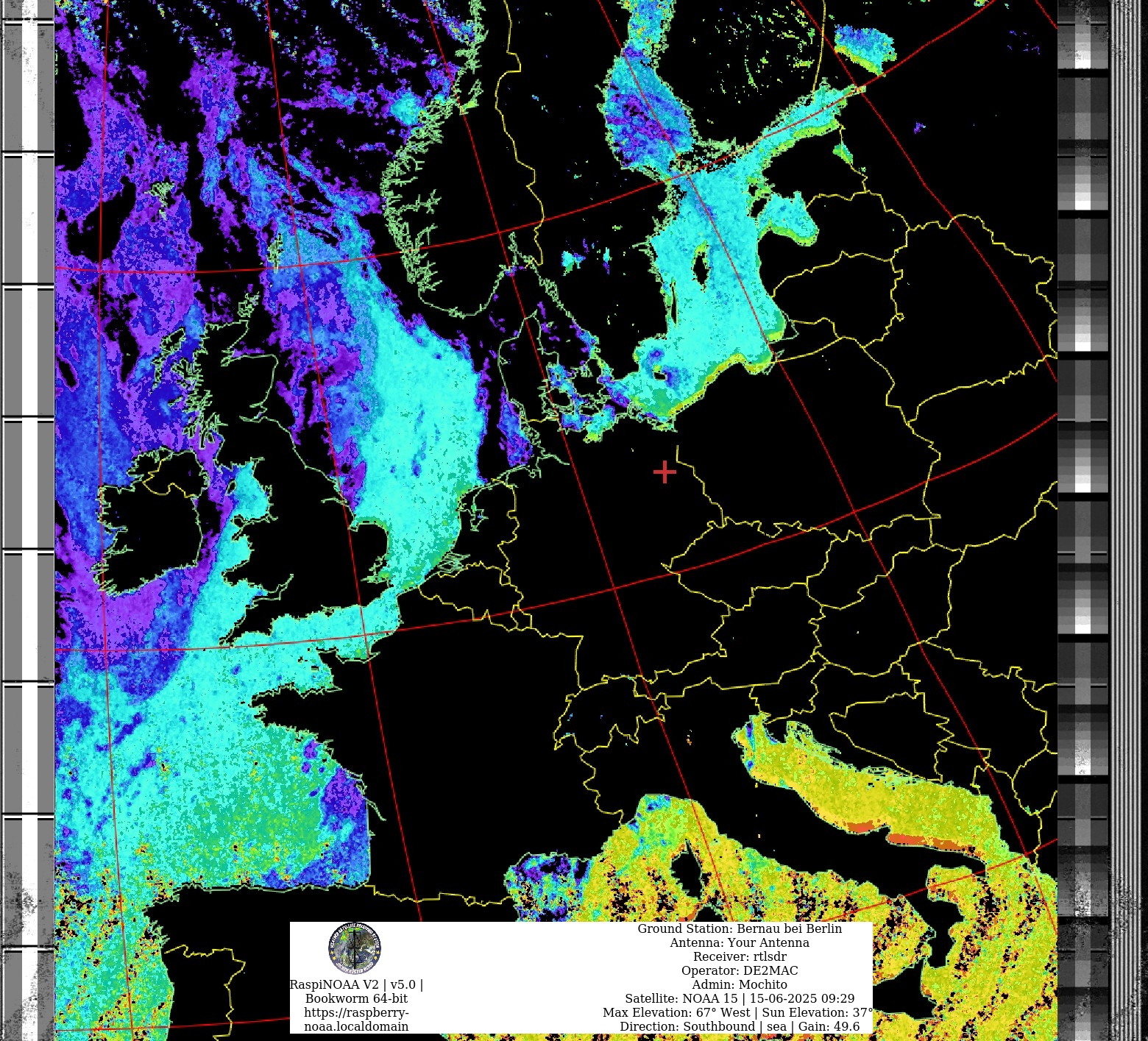
Task: Select the 'Bookworm 64-bit' text
Action: click(356, 998)
